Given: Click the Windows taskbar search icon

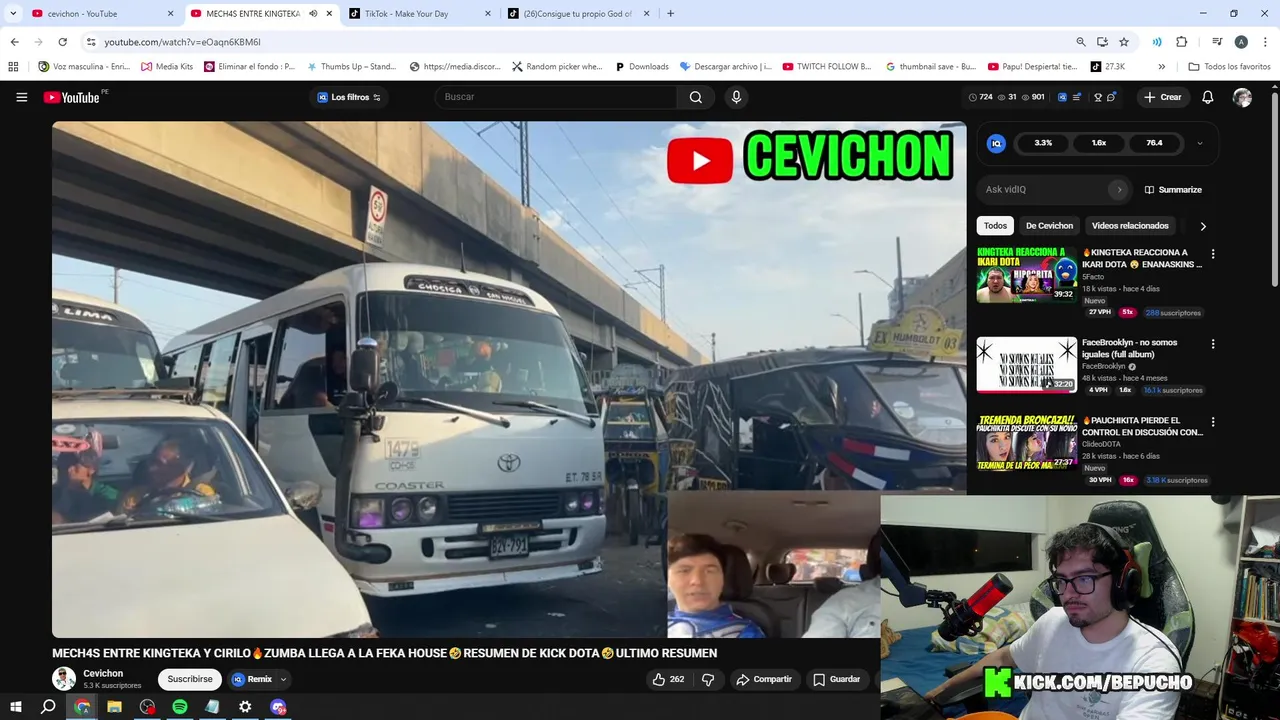Looking at the screenshot, I should click(48, 707).
